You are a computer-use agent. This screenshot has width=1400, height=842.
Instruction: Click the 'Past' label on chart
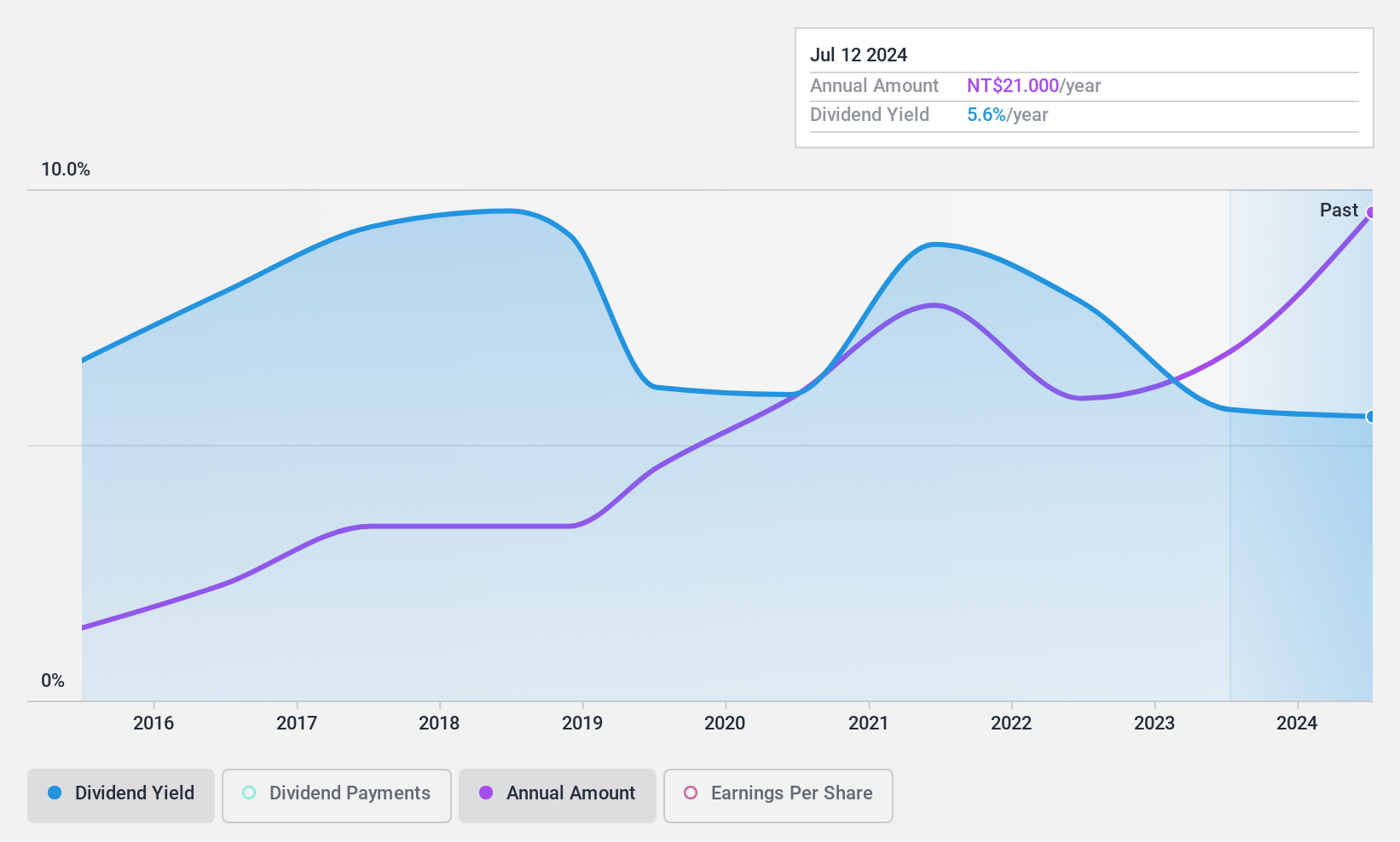click(1339, 210)
